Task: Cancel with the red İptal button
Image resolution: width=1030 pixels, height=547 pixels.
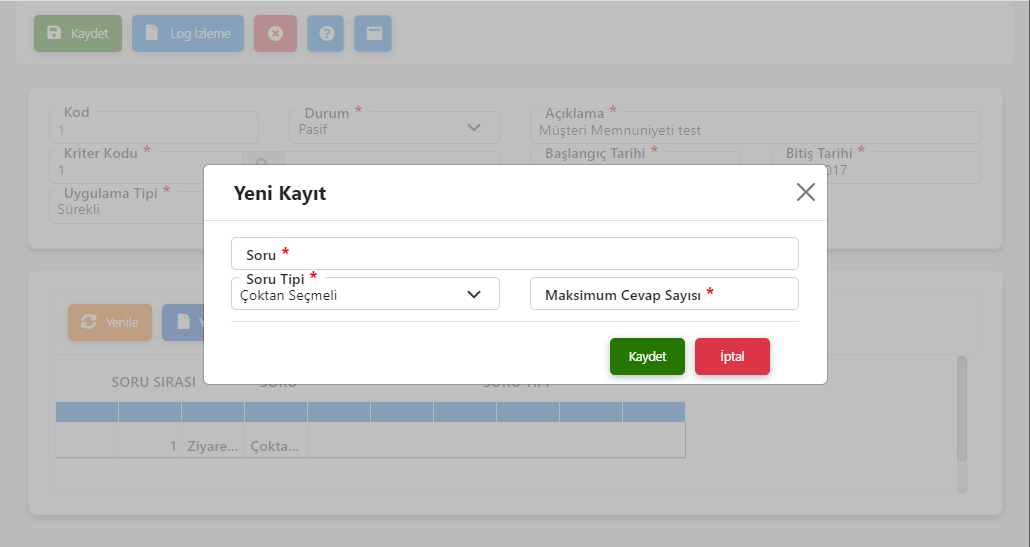Action: pos(732,357)
